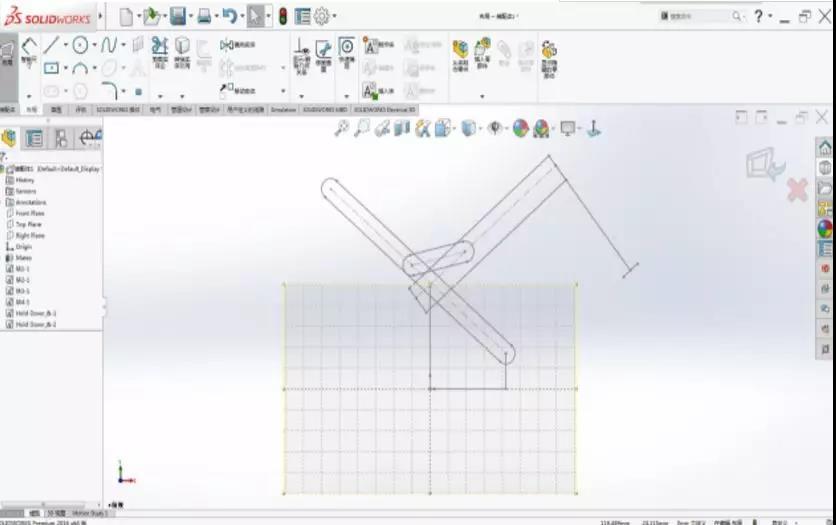Click the Rebuild traffic light icon
This screenshot has height=525, width=836.
(283, 17)
